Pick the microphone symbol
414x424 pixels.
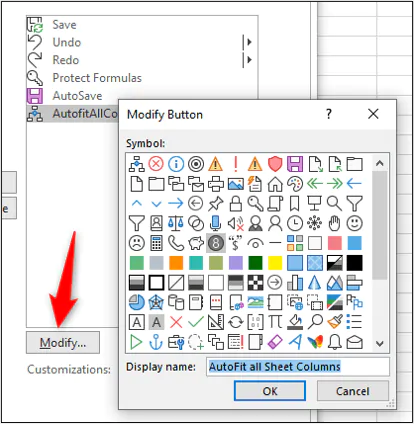point(216,223)
